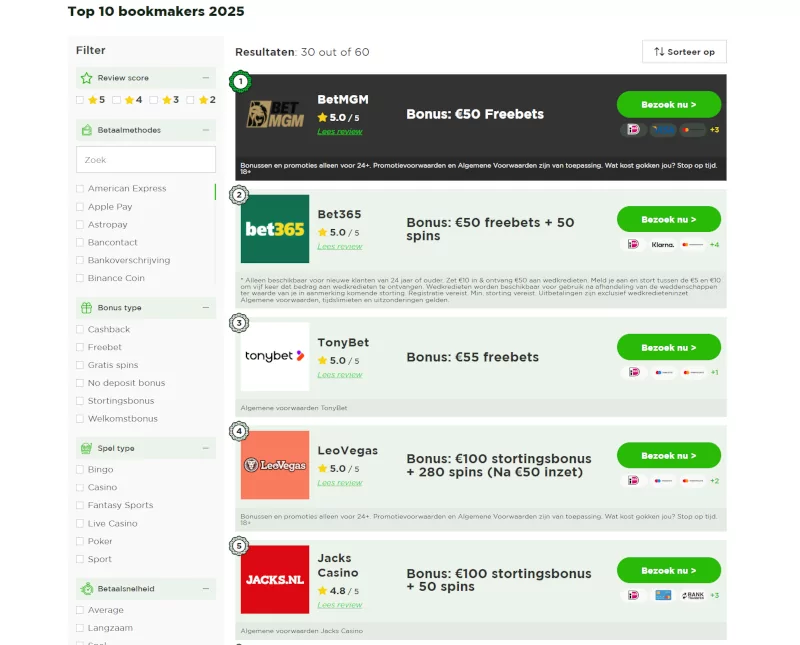Viewport: 800px width, 645px height.
Task: Click the Betaalmethodes wallet icon
Action: tap(87, 130)
